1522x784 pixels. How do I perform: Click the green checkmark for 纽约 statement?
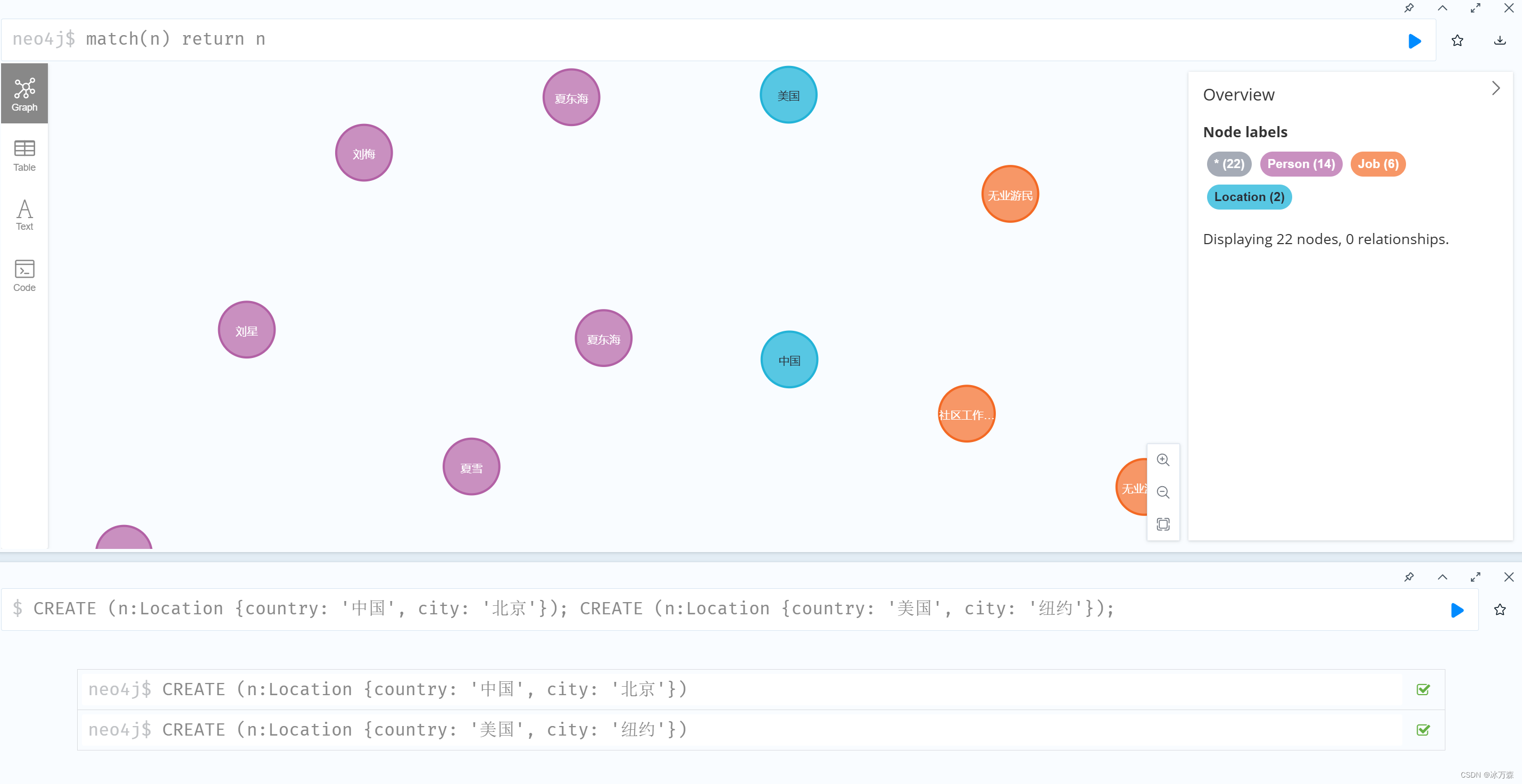(1423, 730)
